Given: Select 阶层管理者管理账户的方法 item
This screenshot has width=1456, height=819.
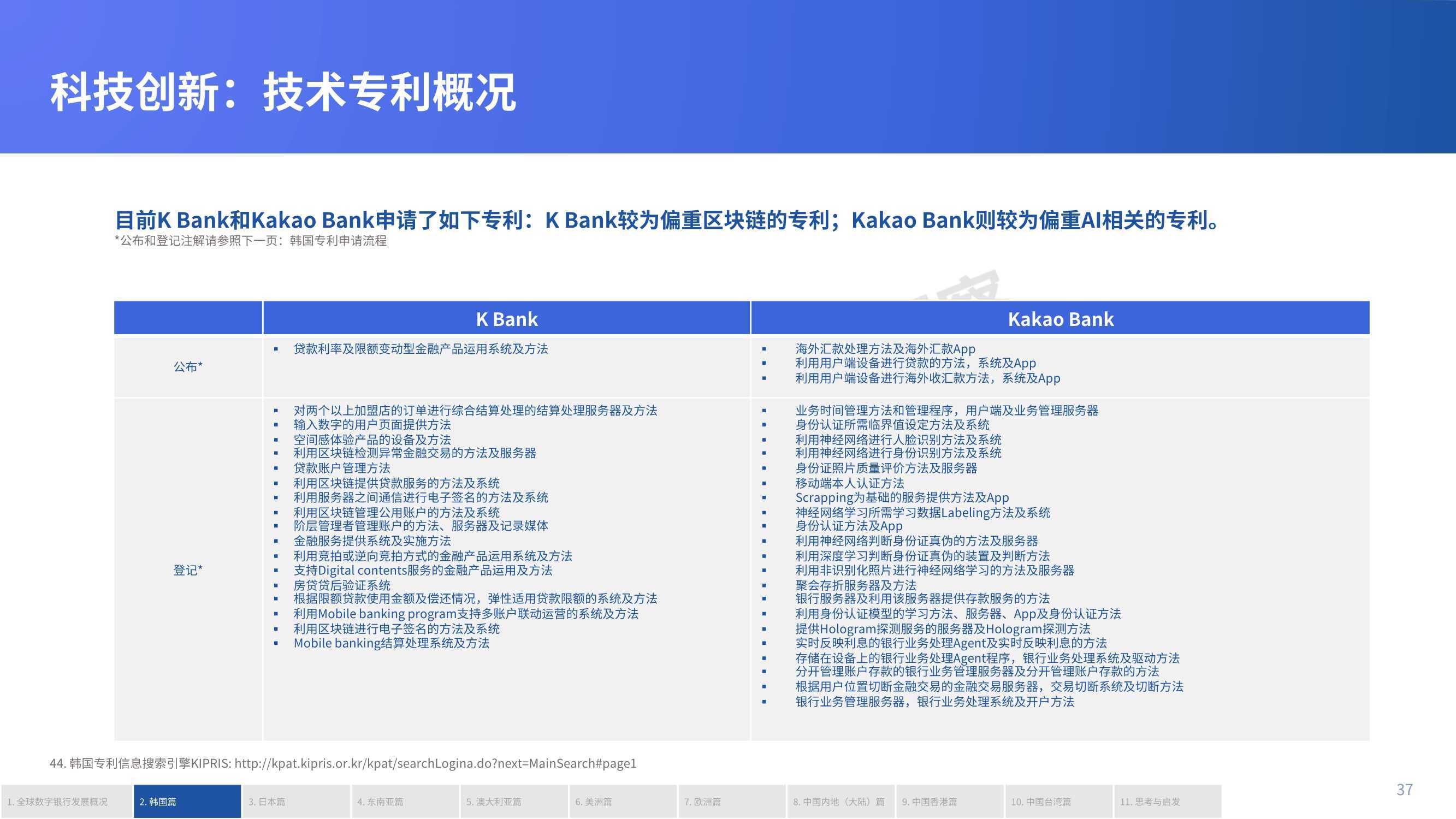Looking at the screenshot, I should pyautogui.click(x=421, y=526).
